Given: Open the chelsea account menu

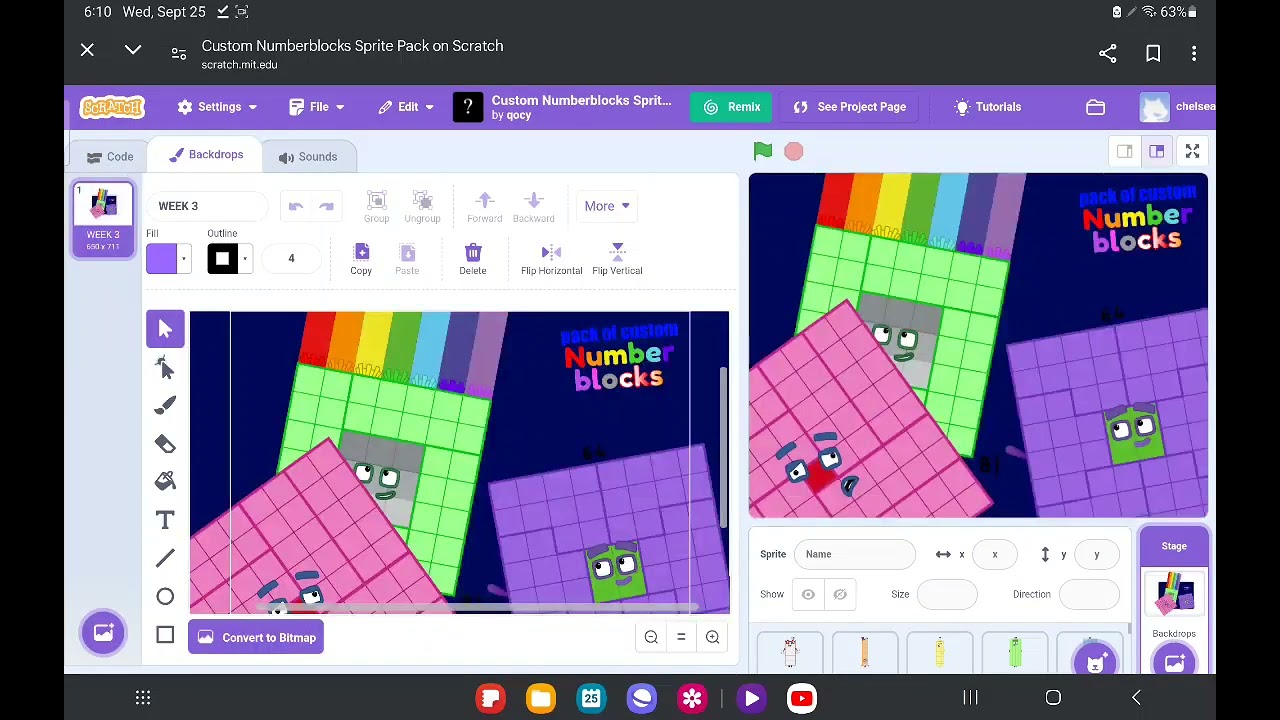Looking at the screenshot, I should pos(1178,107).
